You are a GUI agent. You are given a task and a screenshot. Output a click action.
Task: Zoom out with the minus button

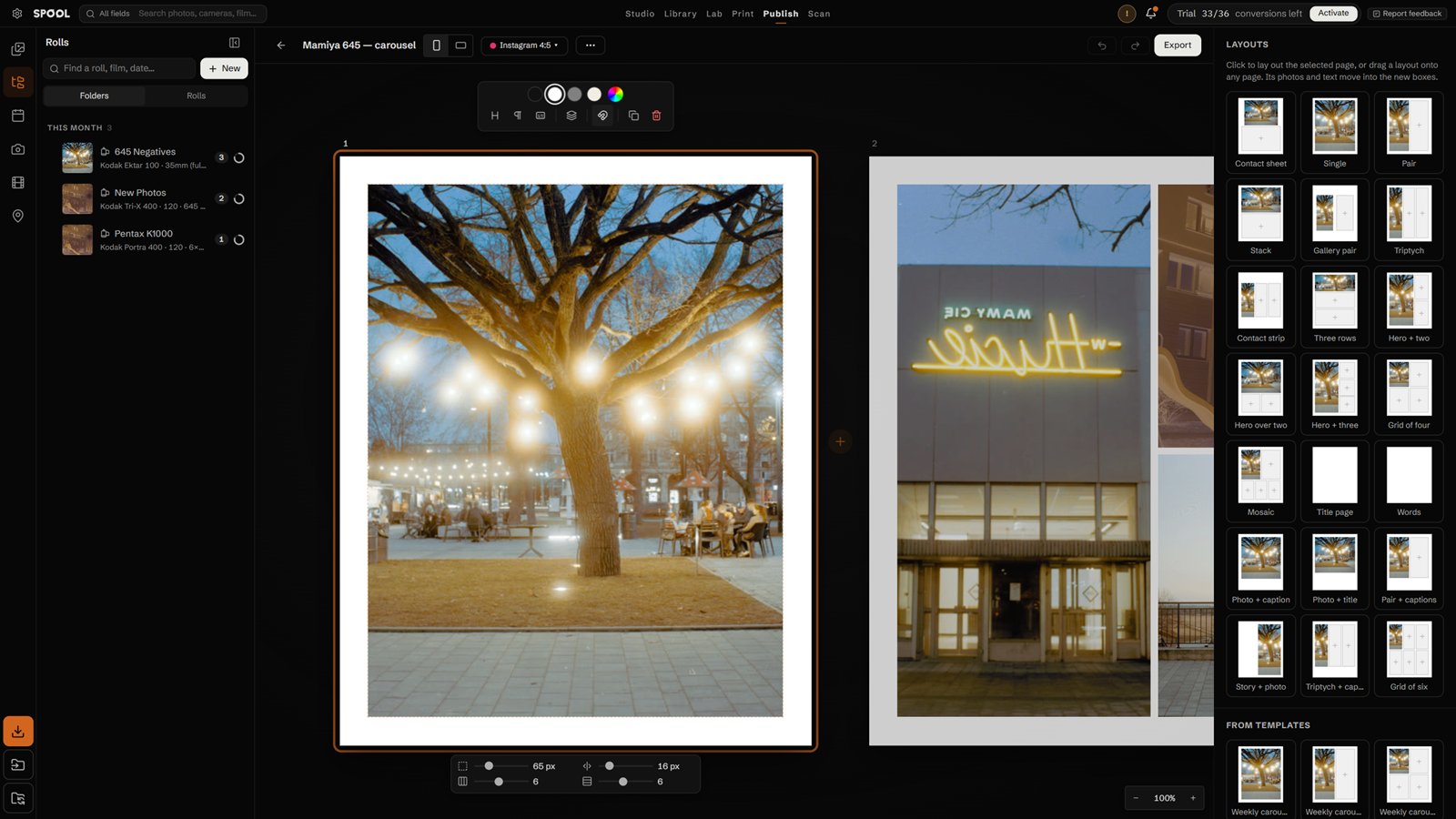(x=1136, y=798)
